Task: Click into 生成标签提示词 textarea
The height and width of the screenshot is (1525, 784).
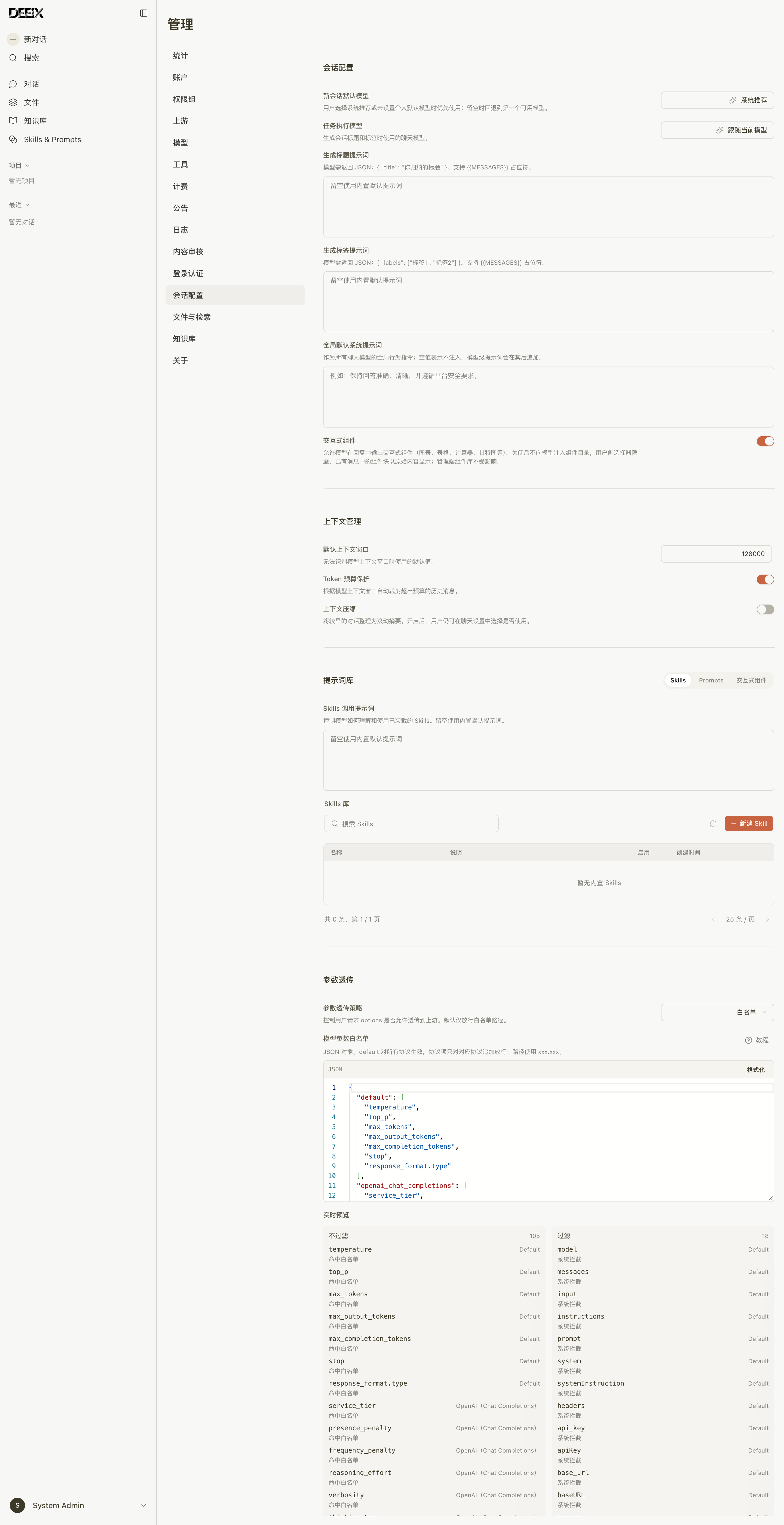Action: coord(549,302)
